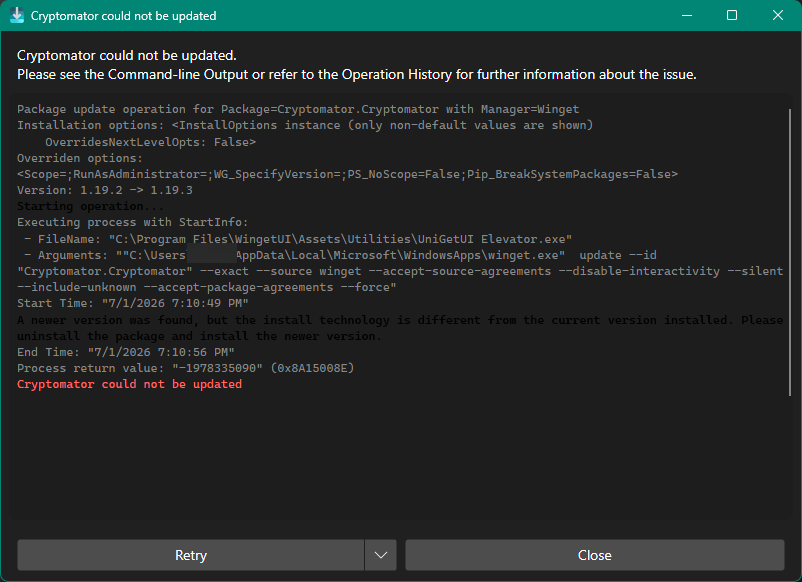
Task: Close the dialog with the title bar X
Action: coord(777,15)
